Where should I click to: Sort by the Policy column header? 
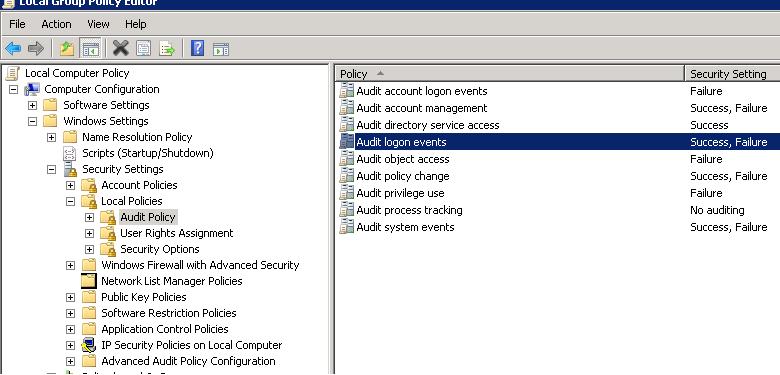tap(509, 74)
